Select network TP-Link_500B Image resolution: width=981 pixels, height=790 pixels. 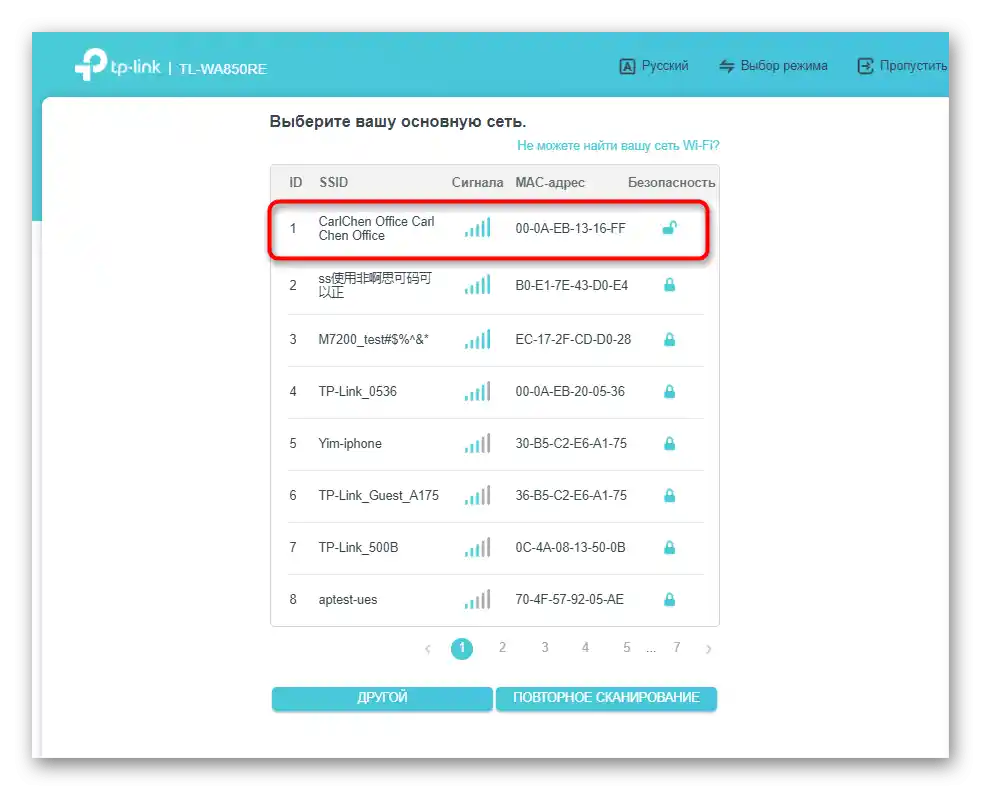(495, 548)
